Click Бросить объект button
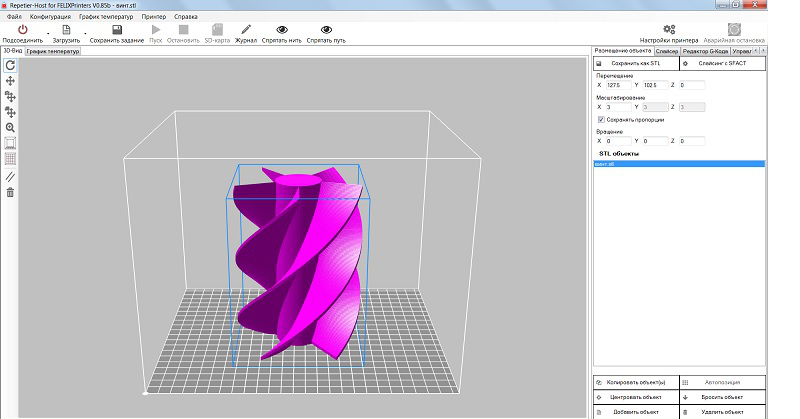The image size is (800, 419). (722, 397)
